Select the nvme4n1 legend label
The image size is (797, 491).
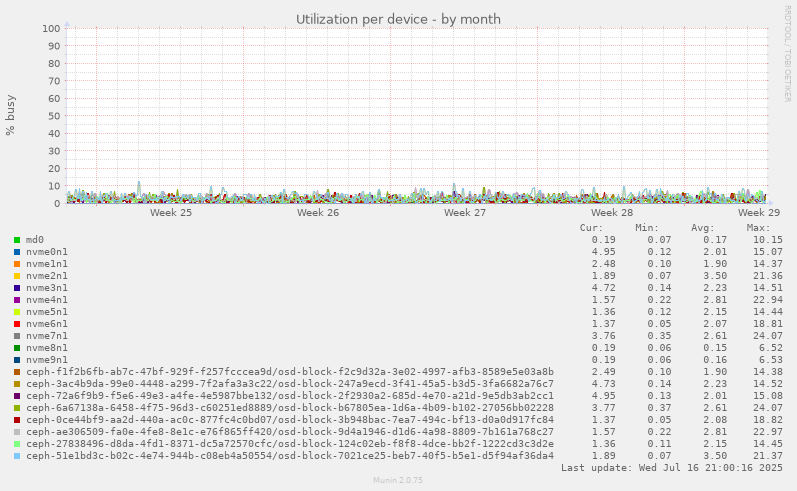(47, 300)
